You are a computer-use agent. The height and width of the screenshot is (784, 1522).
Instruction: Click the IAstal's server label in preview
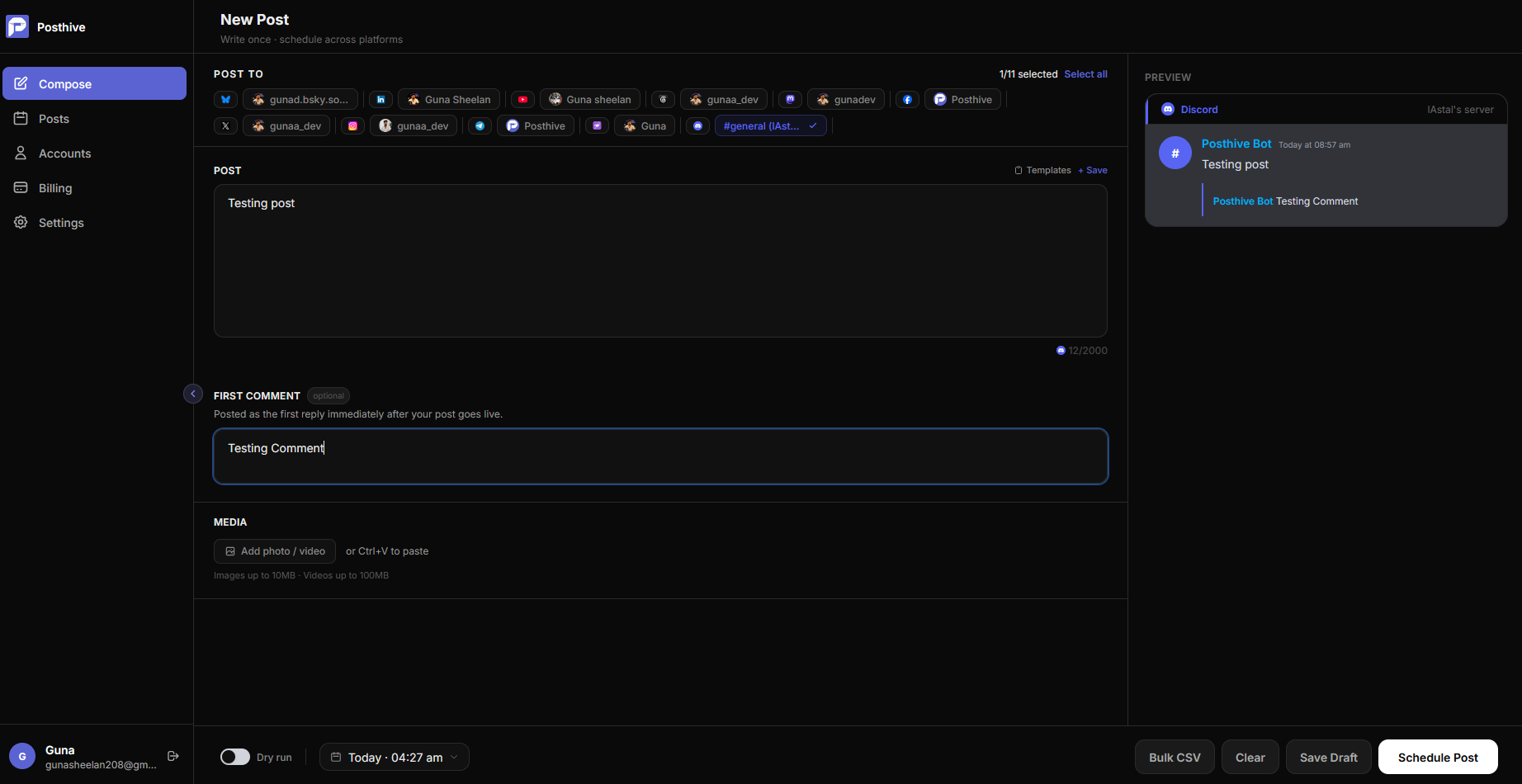pyautogui.click(x=1460, y=110)
